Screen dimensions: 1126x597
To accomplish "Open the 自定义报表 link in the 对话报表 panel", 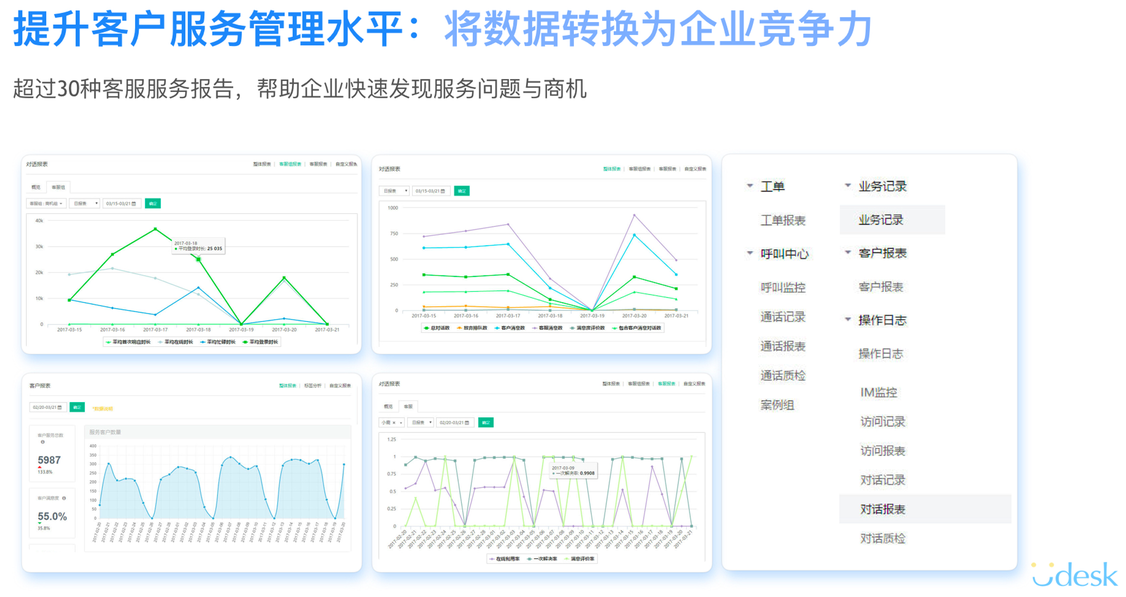I will (346, 164).
